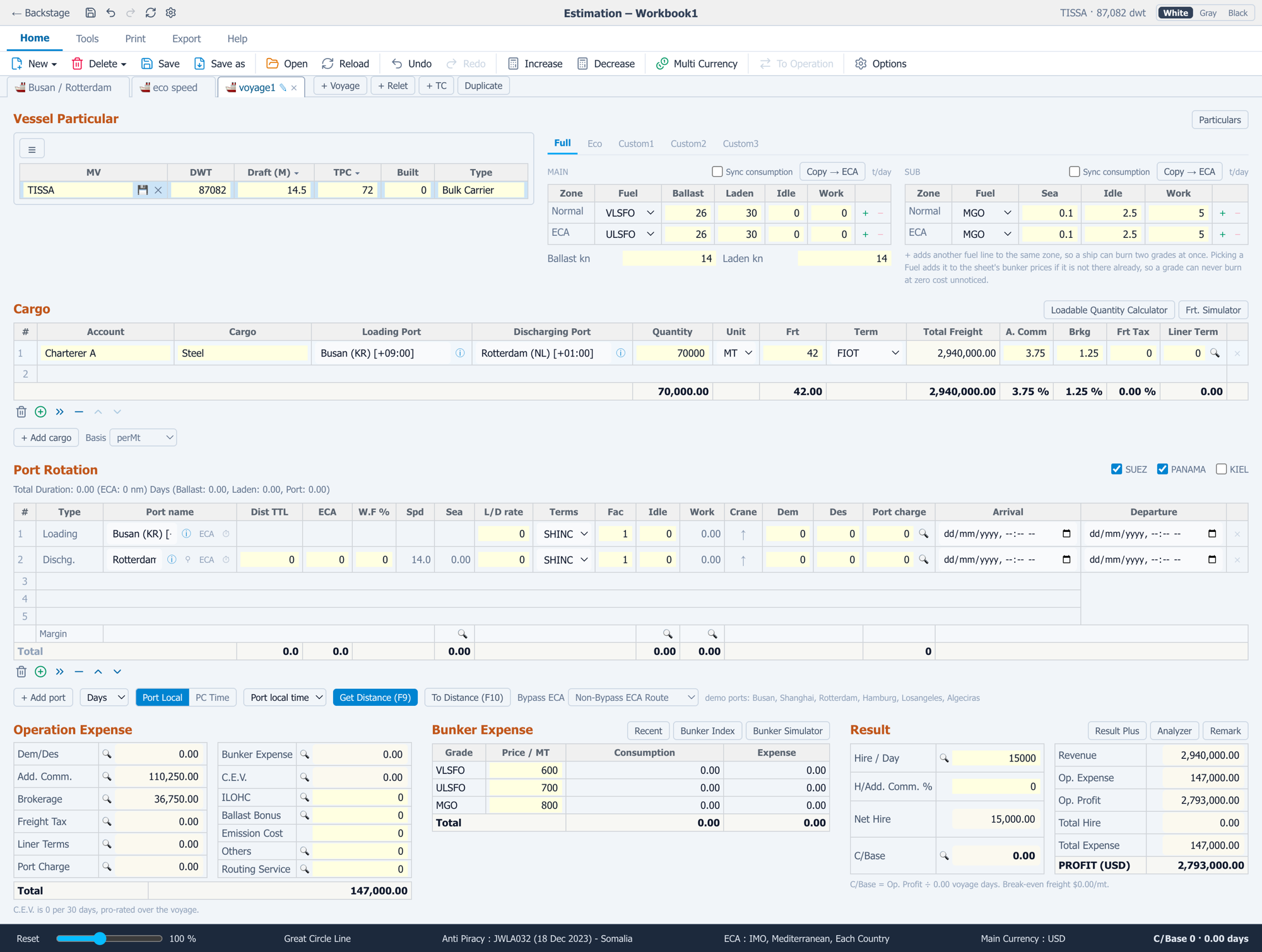Open the Analyzer in Result section
1262x952 pixels.
click(1174, 731)
